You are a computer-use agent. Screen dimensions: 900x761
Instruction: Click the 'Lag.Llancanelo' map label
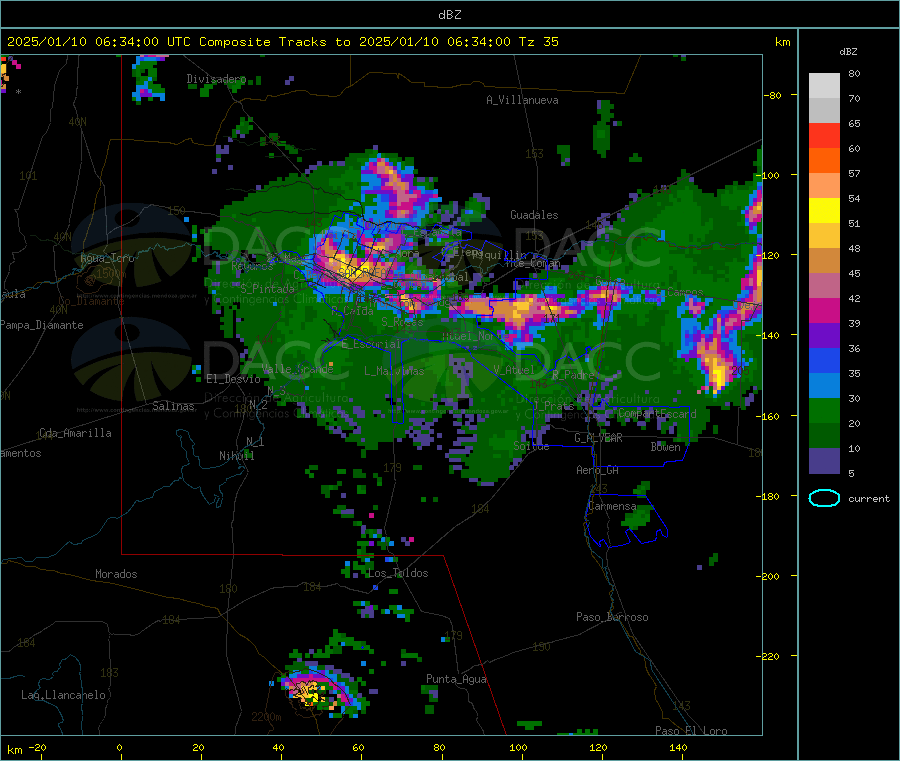pos(63,695)
